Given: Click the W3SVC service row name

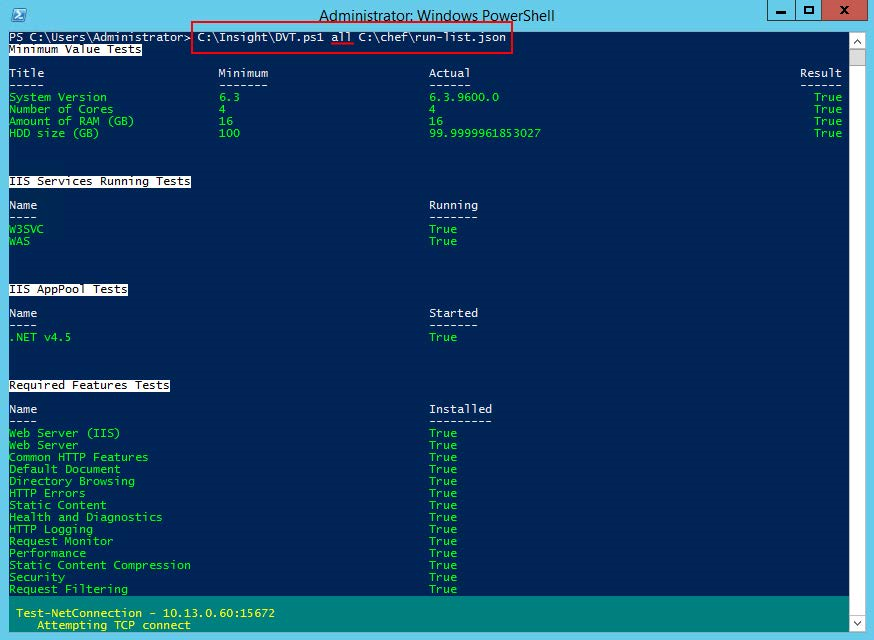Looking at the screenshot, I should tap(27, 229).
